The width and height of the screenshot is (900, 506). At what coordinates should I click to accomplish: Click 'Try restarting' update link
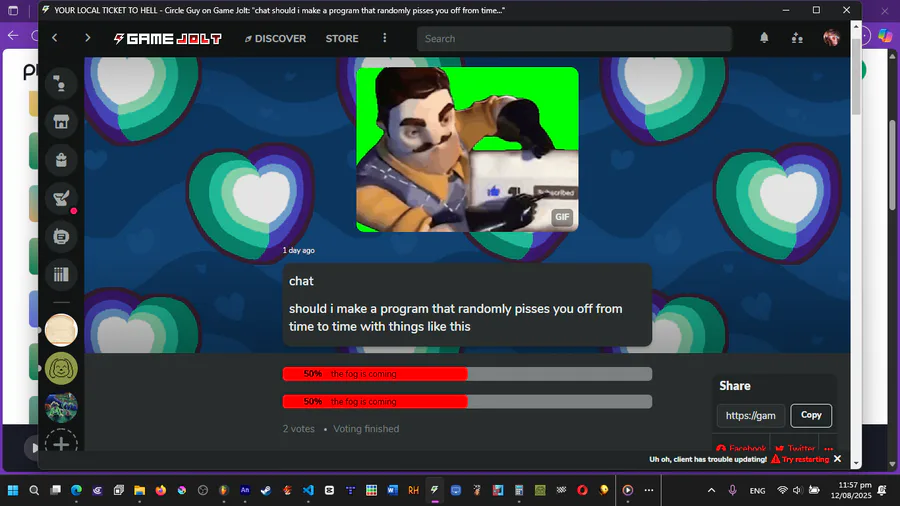[x=801, y=459]
